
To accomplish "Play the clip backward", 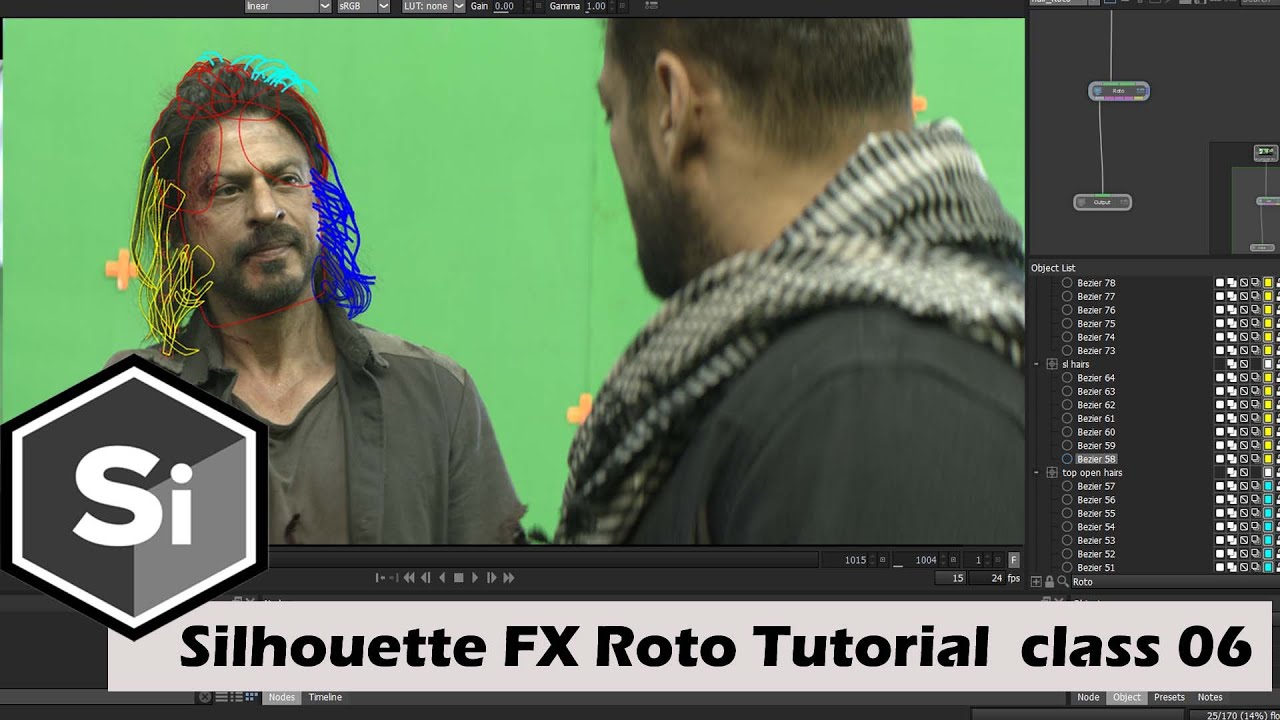I will tap(442, 578).
